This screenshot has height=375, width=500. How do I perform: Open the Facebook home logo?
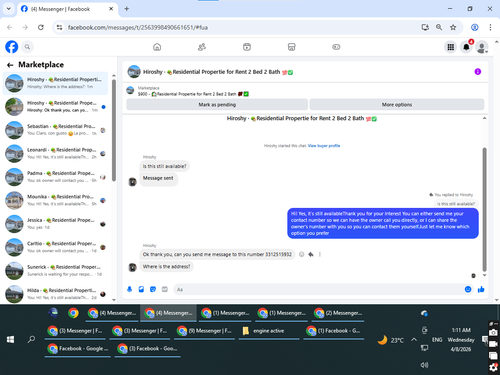[x=12, y=47]
